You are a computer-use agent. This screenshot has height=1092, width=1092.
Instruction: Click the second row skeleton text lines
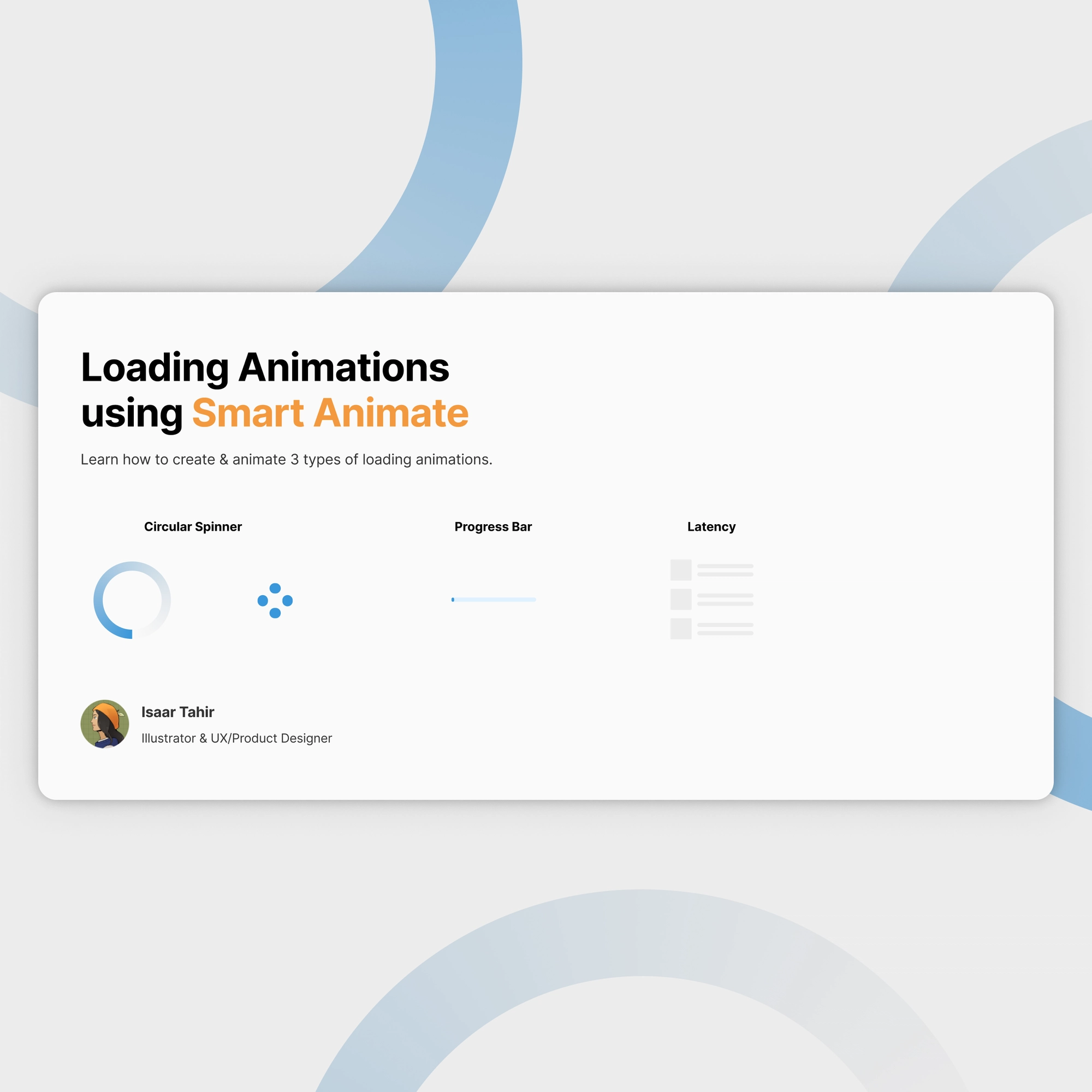click(725, 599)
